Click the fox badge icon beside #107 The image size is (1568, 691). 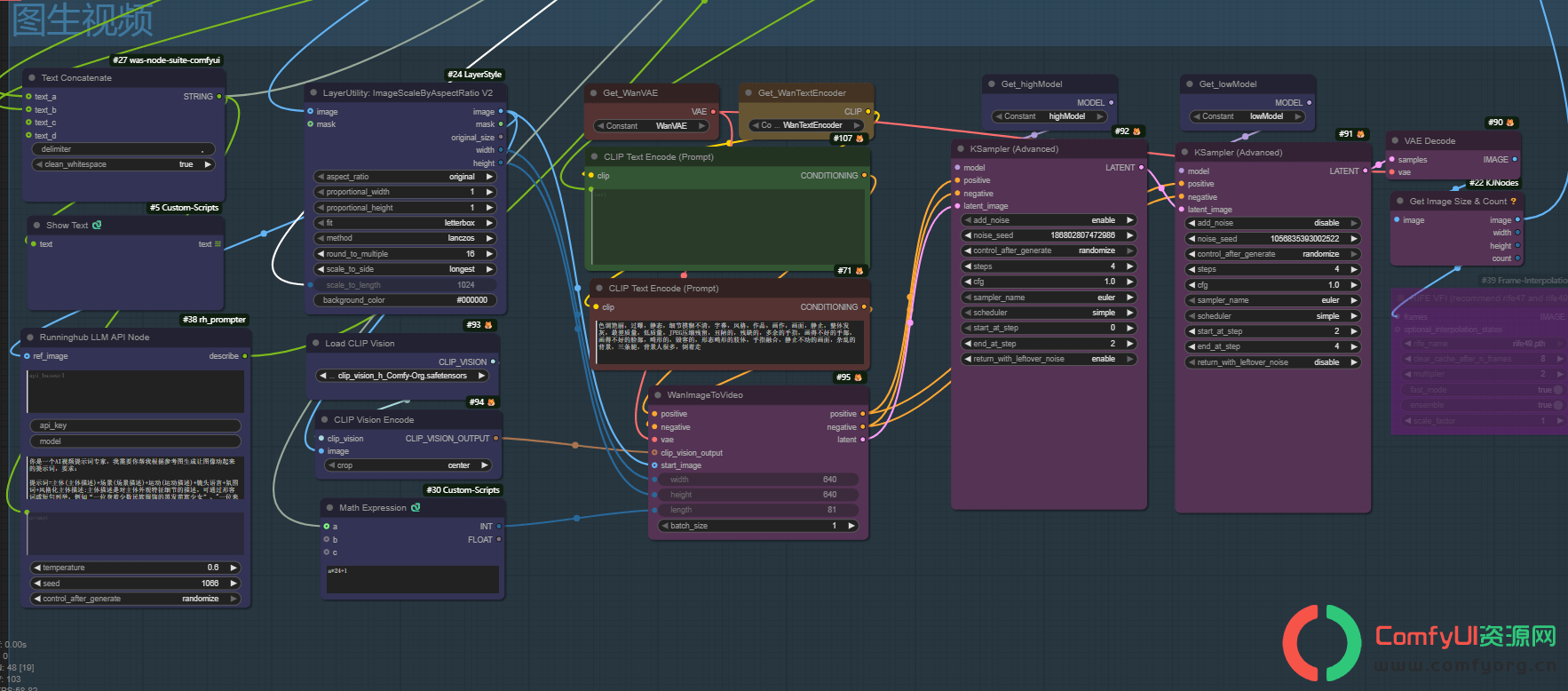[859, 139]
